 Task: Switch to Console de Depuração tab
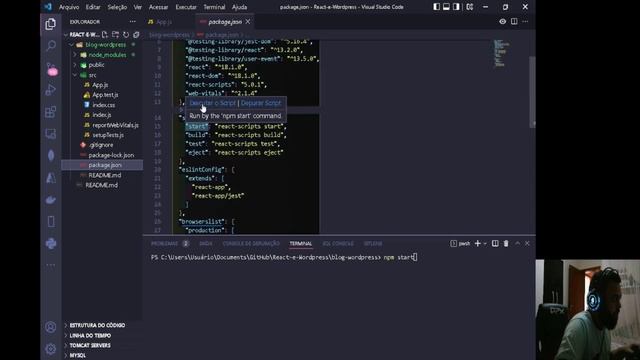pyautogui.click(x=251, y=244)
